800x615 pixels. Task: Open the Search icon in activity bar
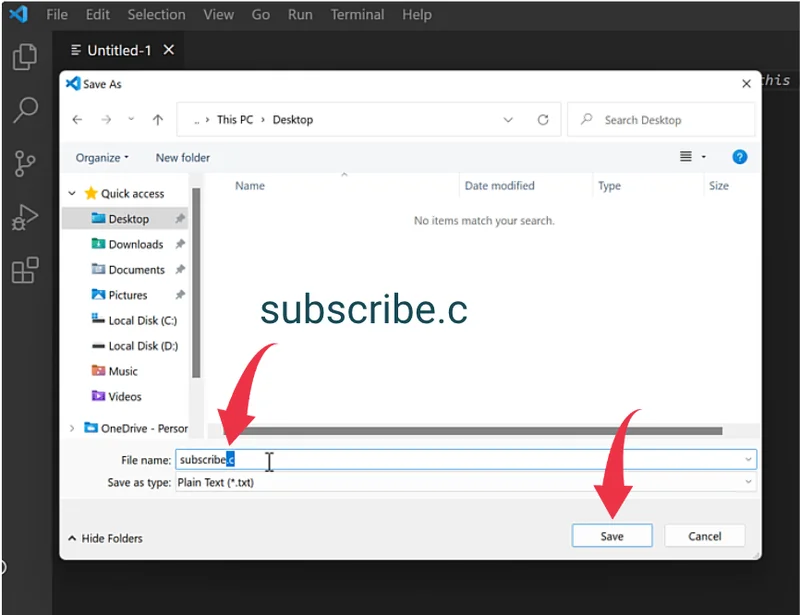25,110
